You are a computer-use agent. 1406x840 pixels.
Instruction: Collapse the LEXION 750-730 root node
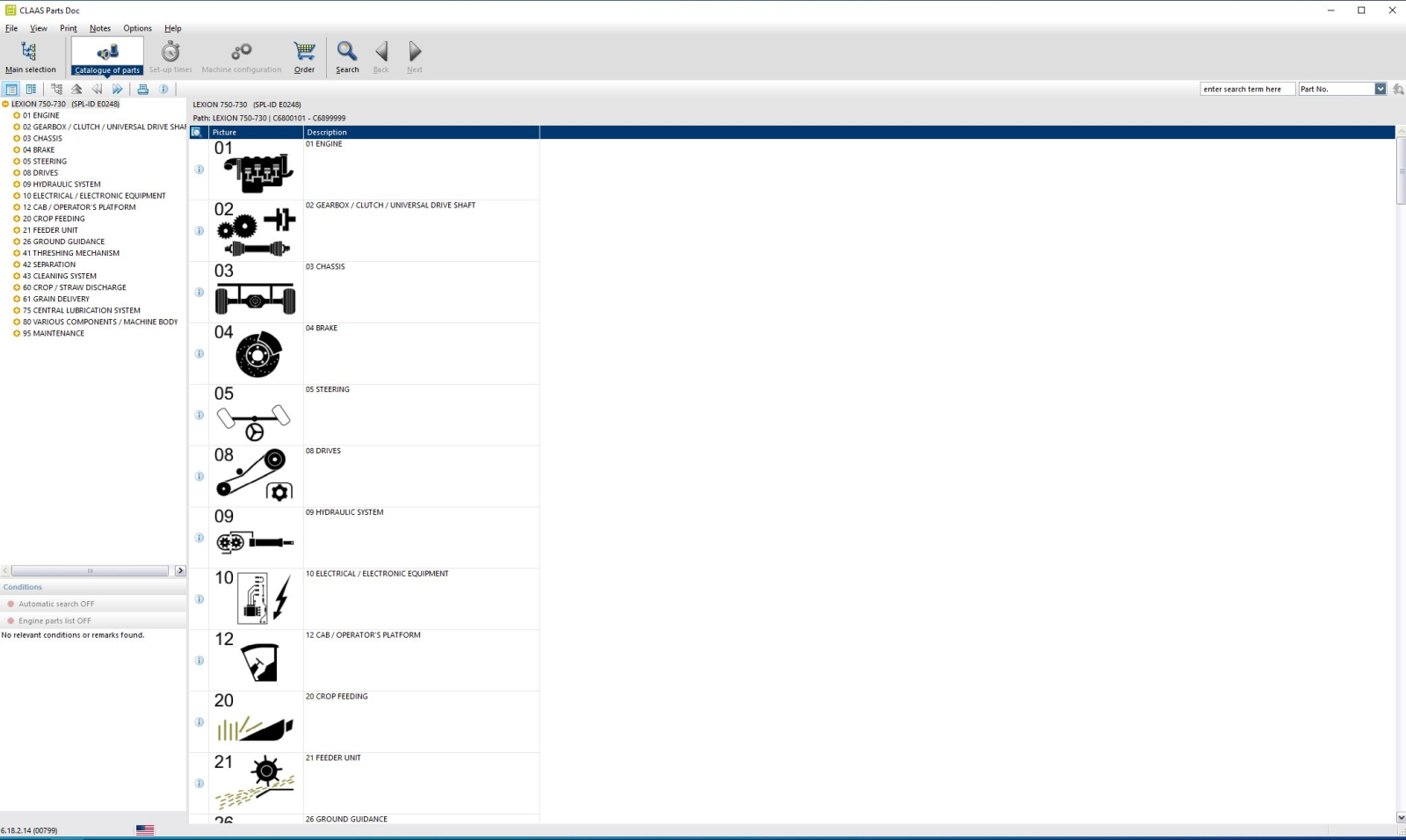pyautogui.click(x=5, y=104)
